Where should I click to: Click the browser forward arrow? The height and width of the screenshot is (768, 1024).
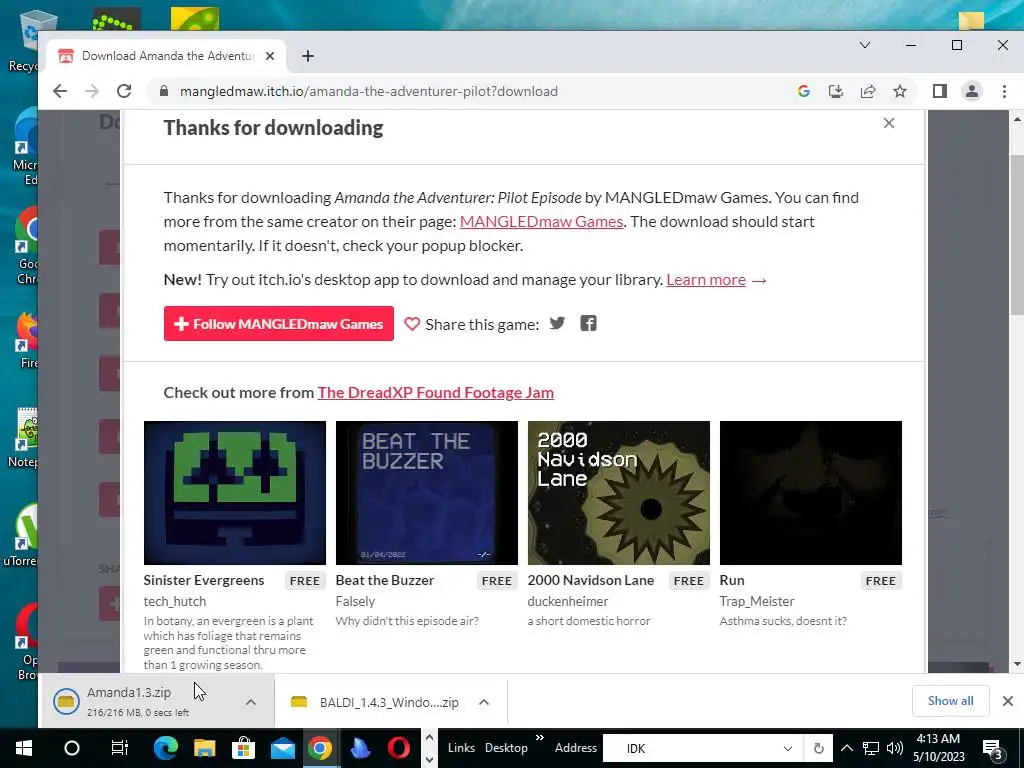click(92, 91)
